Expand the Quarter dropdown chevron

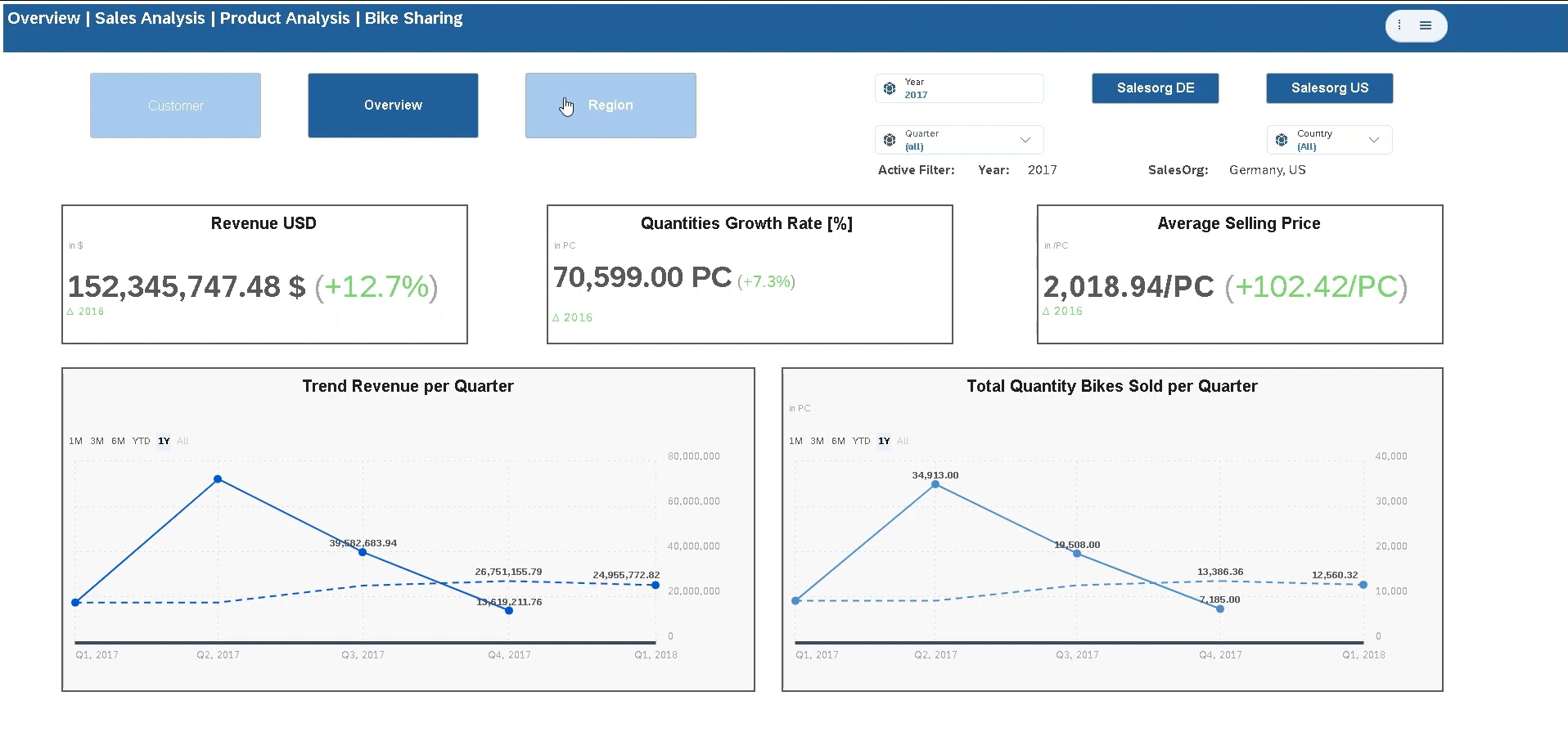coord(1025,140)
